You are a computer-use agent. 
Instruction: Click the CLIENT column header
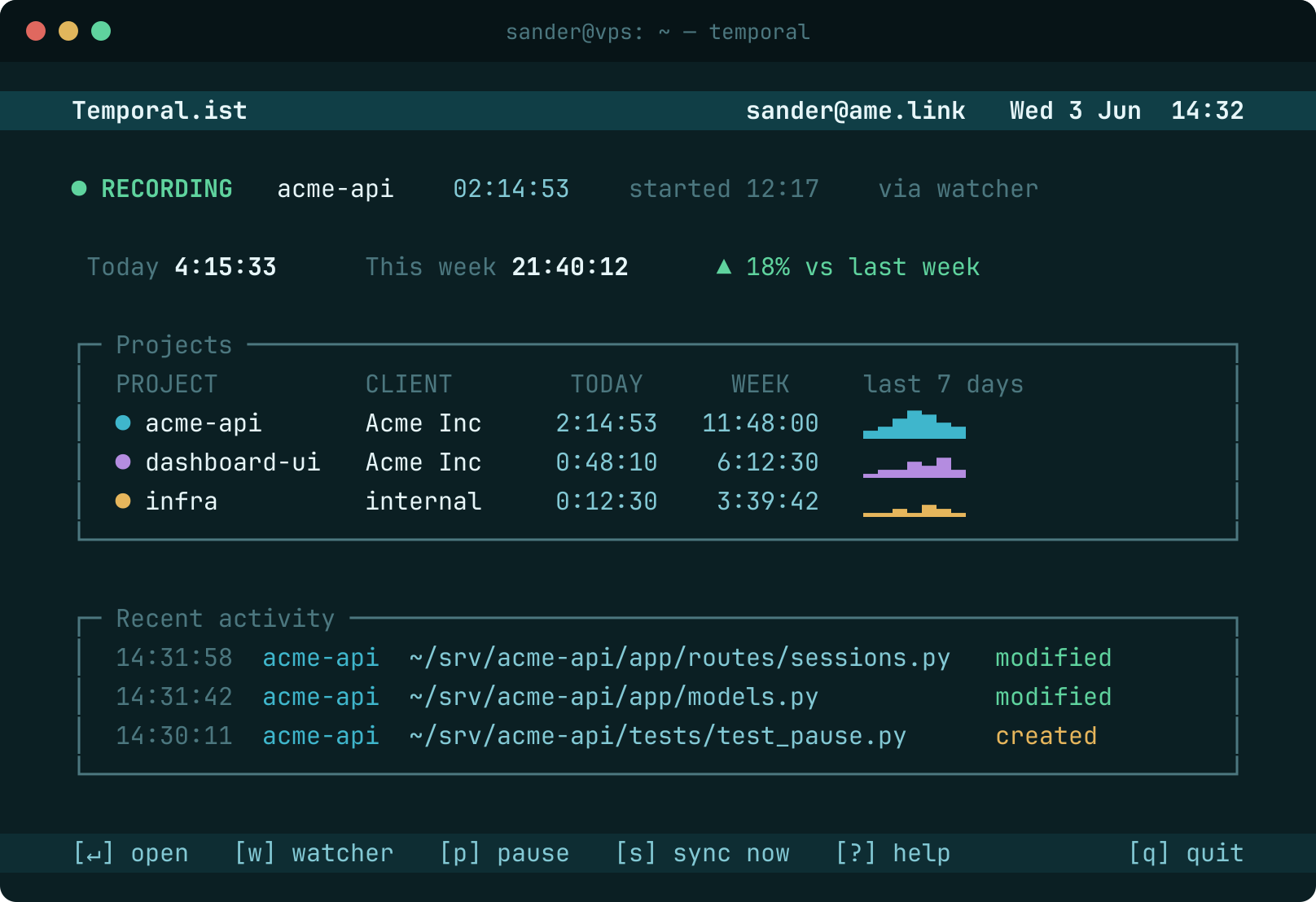pyautogui.click(x=409, y=384)
